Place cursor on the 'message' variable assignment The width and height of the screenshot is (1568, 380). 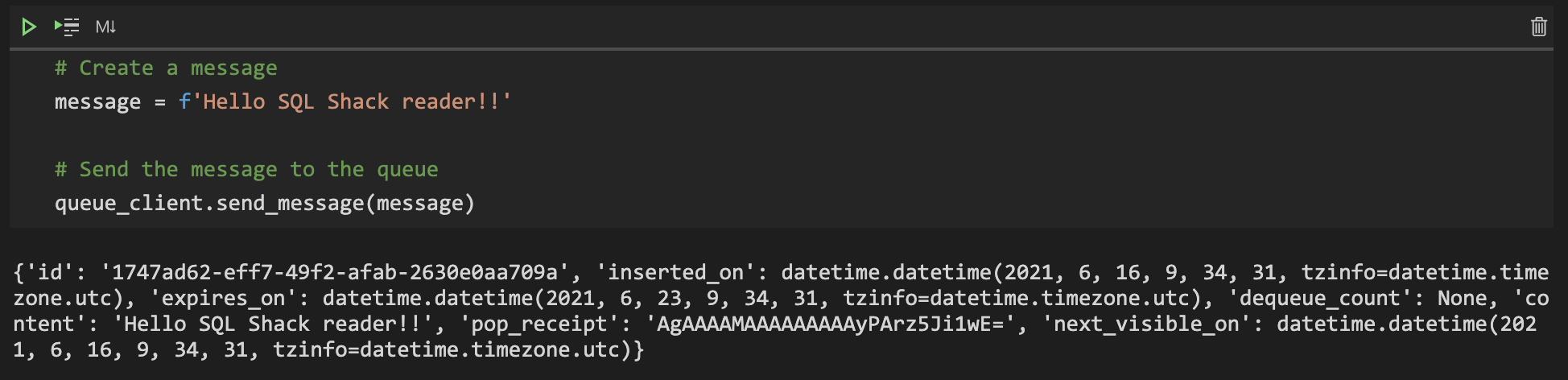pos(97,102)
